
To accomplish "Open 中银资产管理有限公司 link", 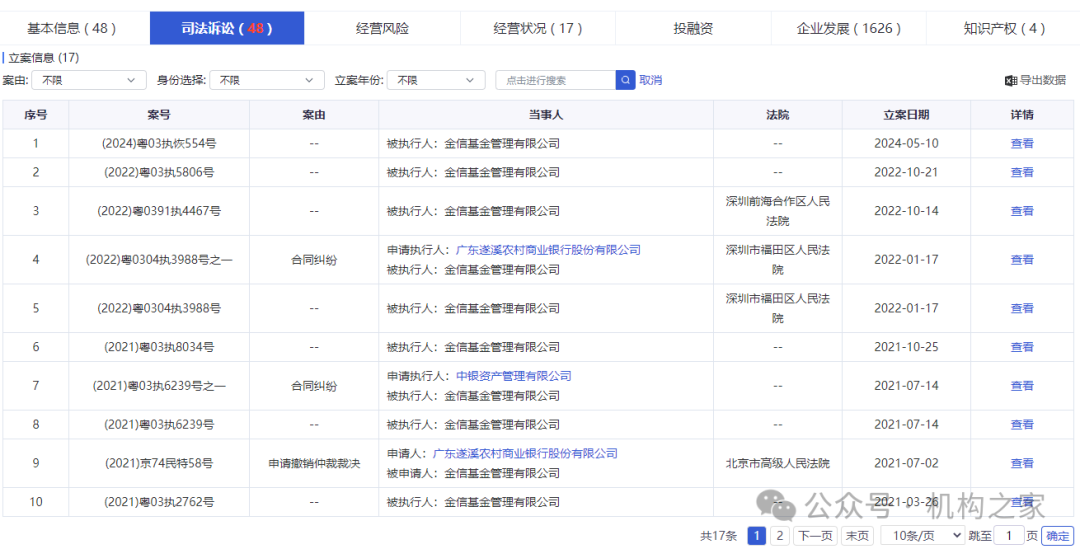I will (x=514, y=376).
